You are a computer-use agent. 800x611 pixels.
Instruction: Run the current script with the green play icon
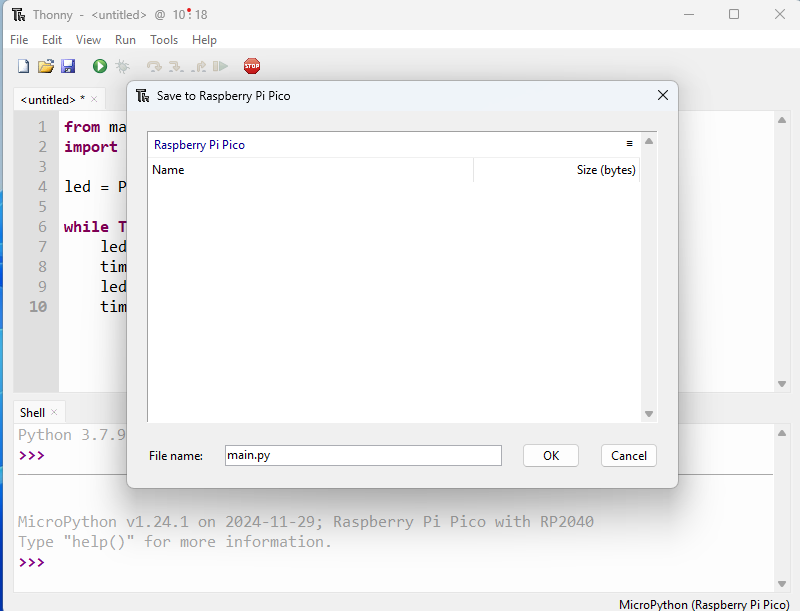[97, 66]
